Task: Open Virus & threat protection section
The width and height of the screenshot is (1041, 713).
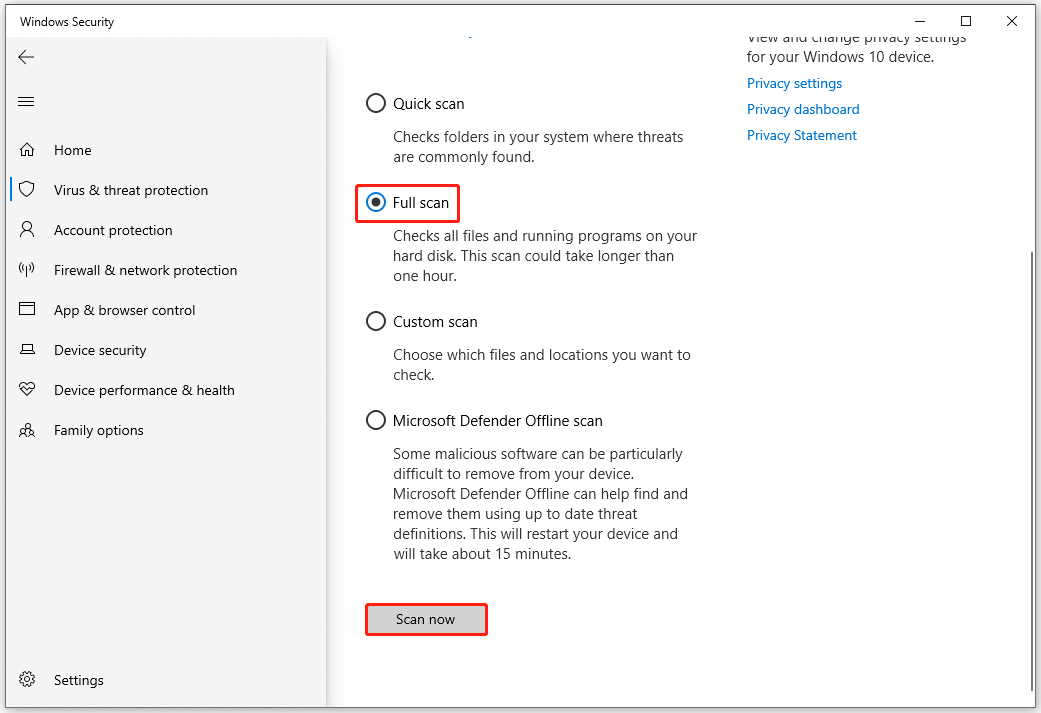Action: (x=131, y=190)
